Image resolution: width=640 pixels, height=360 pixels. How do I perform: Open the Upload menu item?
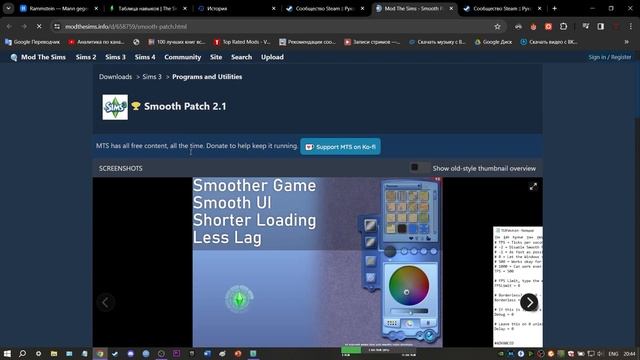click(x=272, y=57)
